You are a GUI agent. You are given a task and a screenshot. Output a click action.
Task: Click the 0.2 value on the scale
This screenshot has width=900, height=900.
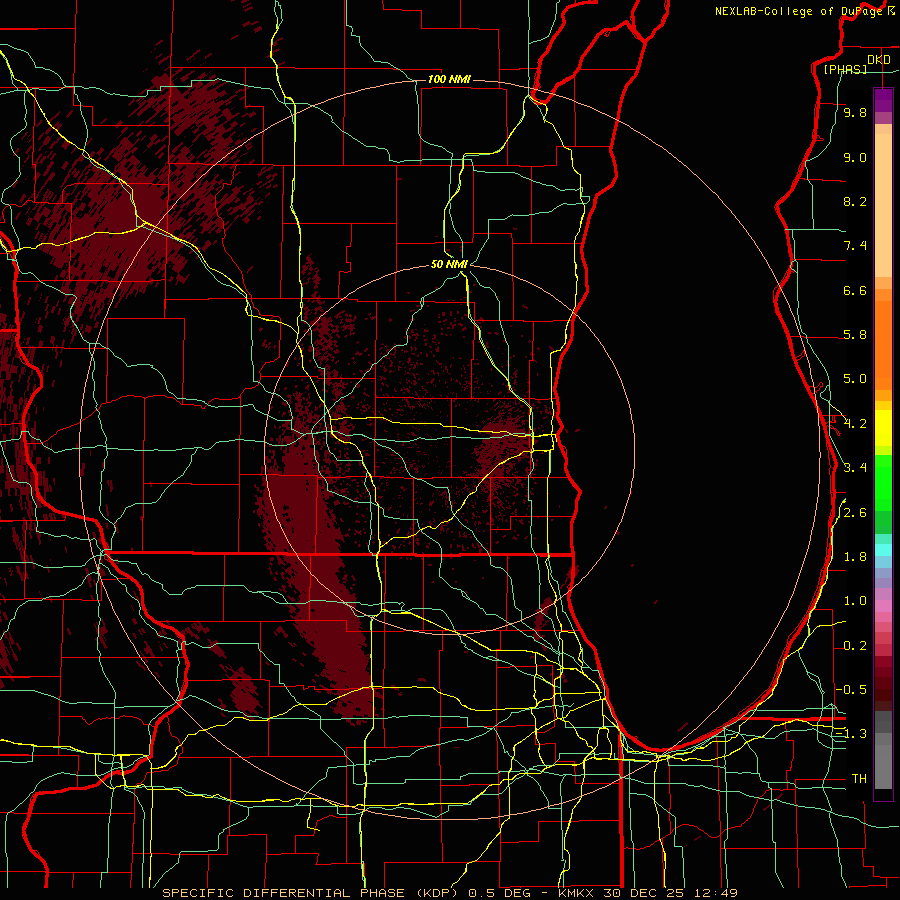point(855,646)
